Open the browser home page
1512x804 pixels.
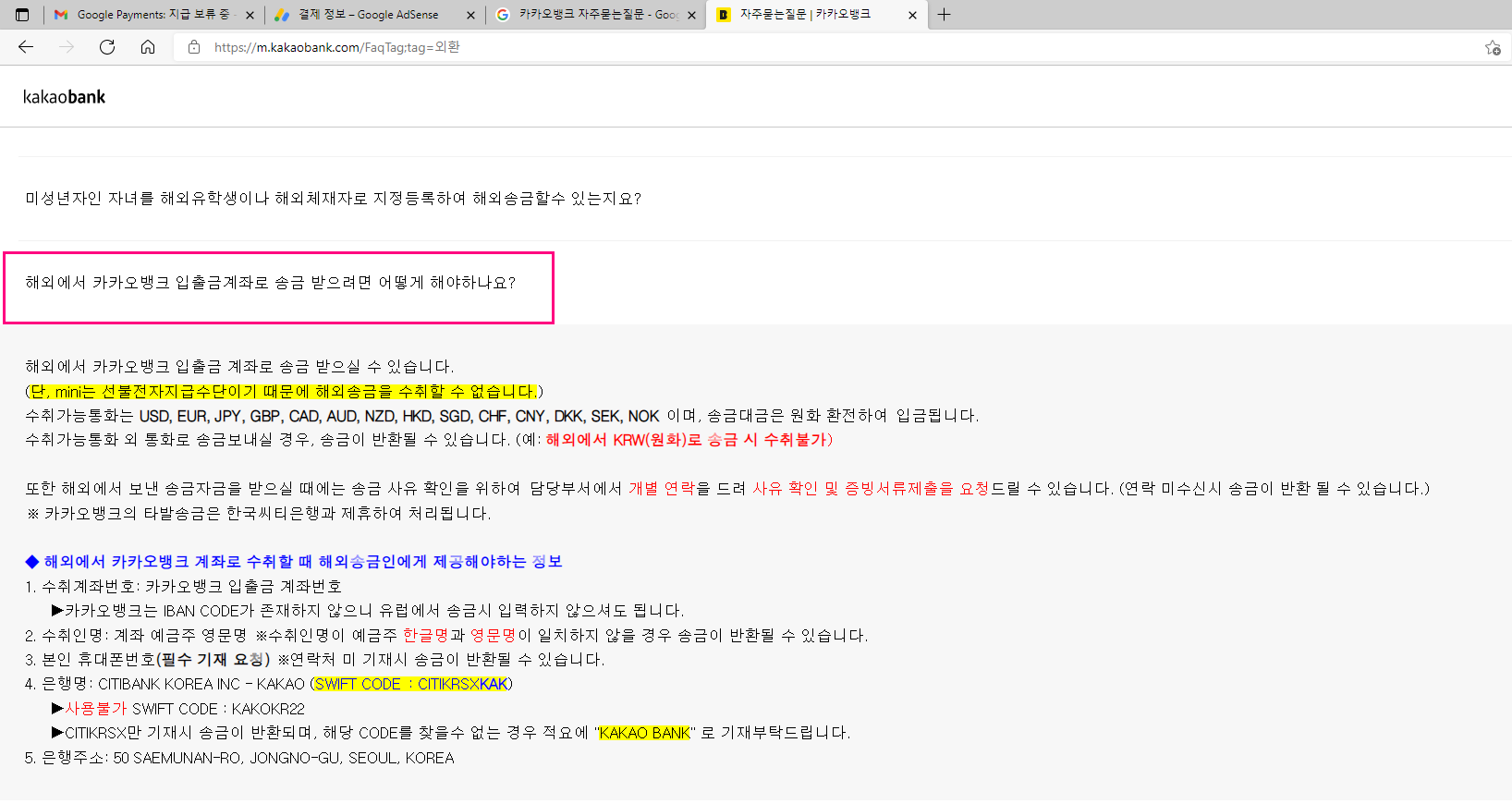tap(148, 47)
